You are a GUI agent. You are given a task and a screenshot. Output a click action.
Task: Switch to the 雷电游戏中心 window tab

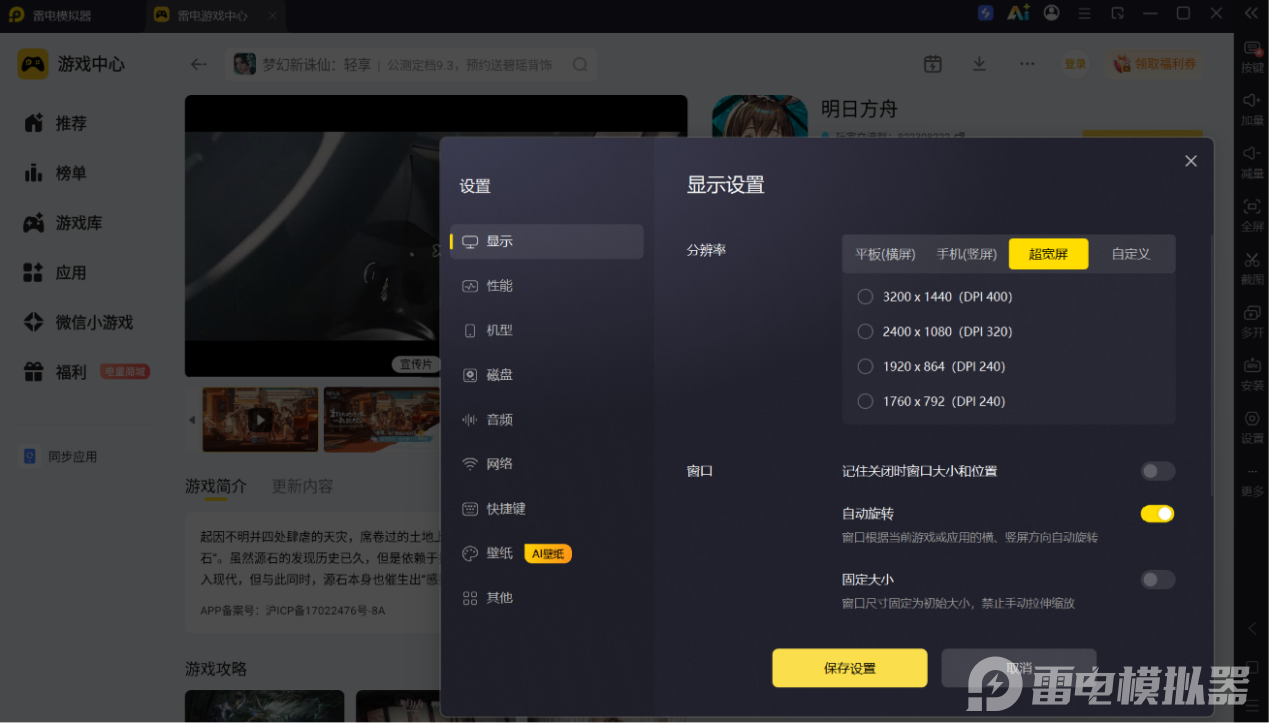tap(215, 15)
